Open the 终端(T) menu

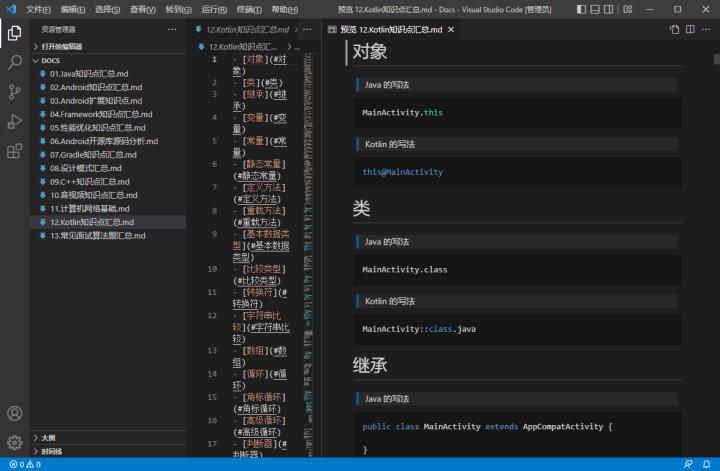coord(250,8)
